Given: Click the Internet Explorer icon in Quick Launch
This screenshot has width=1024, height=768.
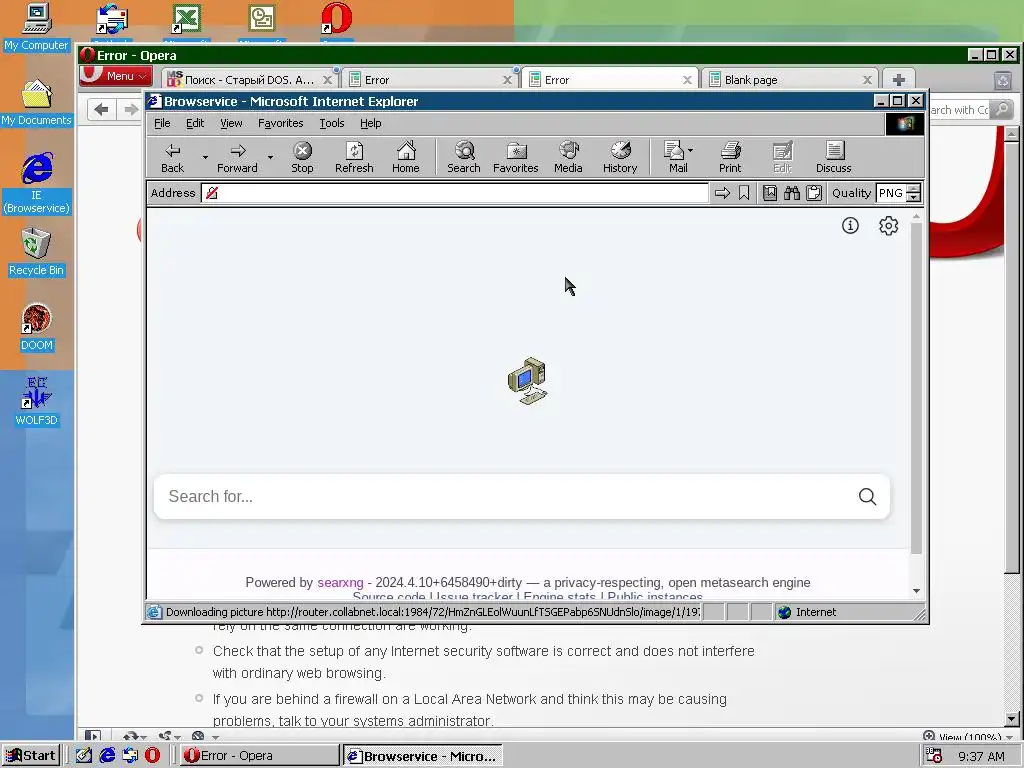Looking at the screenshot, I should (x=107, y=755).
